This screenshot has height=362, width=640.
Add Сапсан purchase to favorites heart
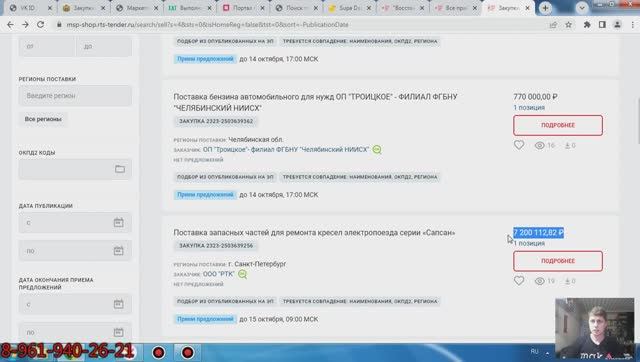click(x=519, y=280)
